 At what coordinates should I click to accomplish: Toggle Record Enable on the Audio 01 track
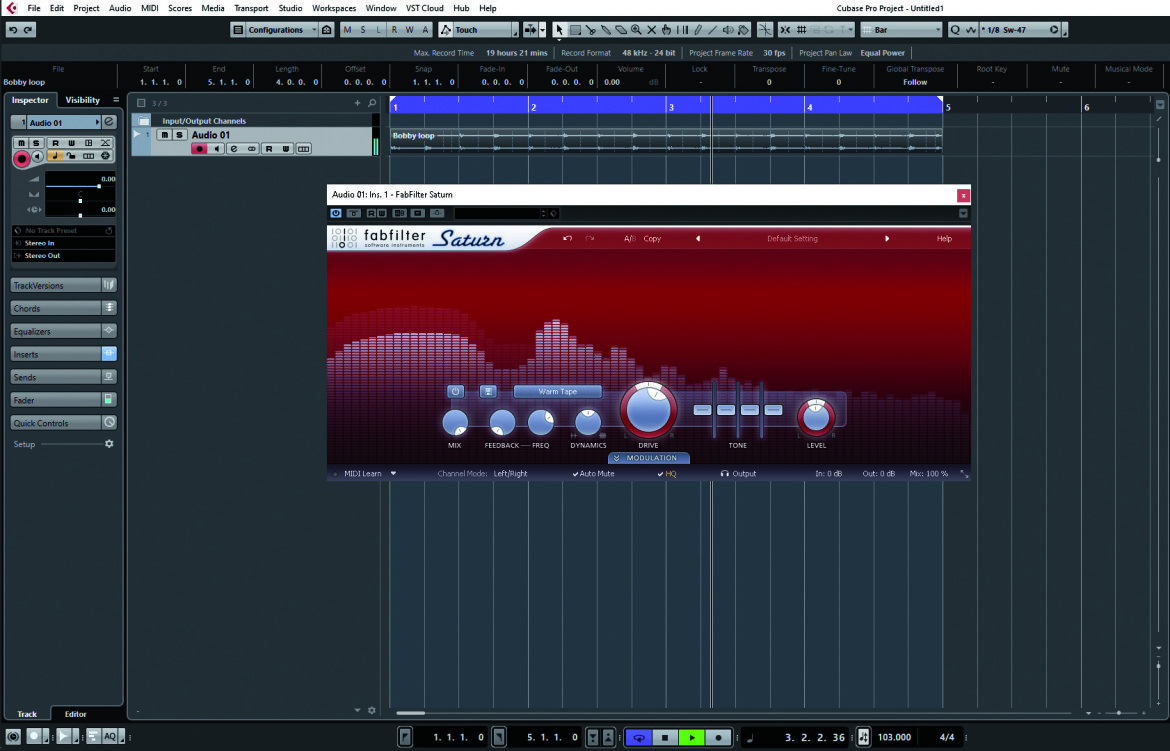click(x=199, y=149)
